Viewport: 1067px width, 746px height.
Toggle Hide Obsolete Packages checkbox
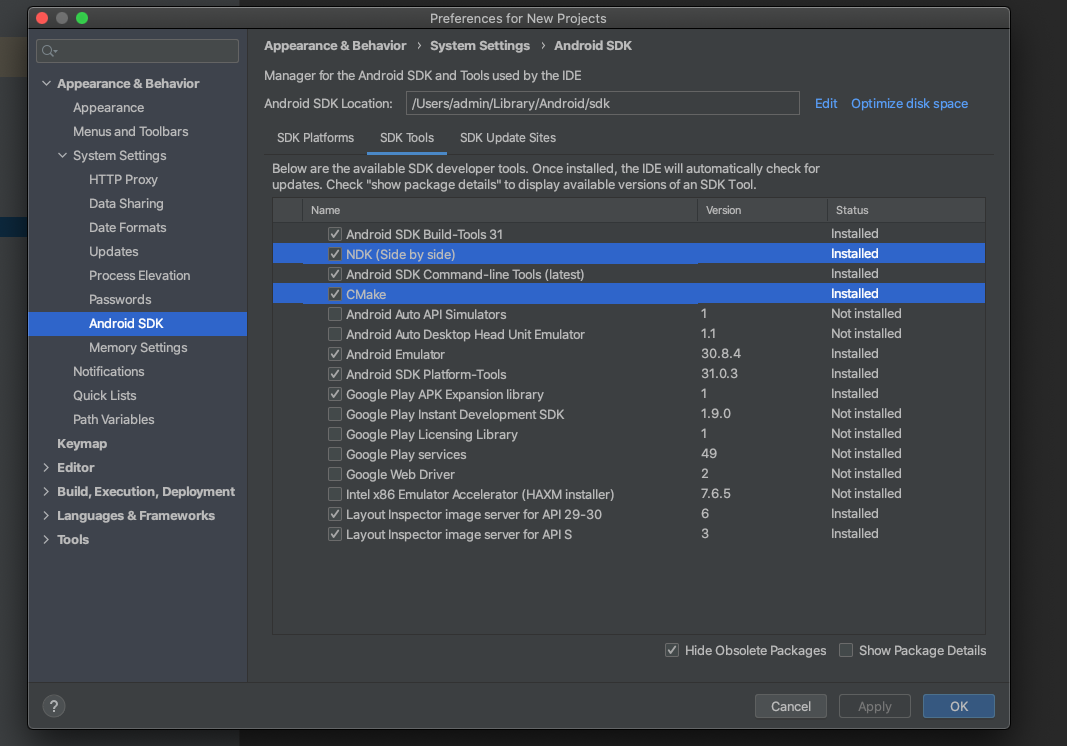click(672, 650)
